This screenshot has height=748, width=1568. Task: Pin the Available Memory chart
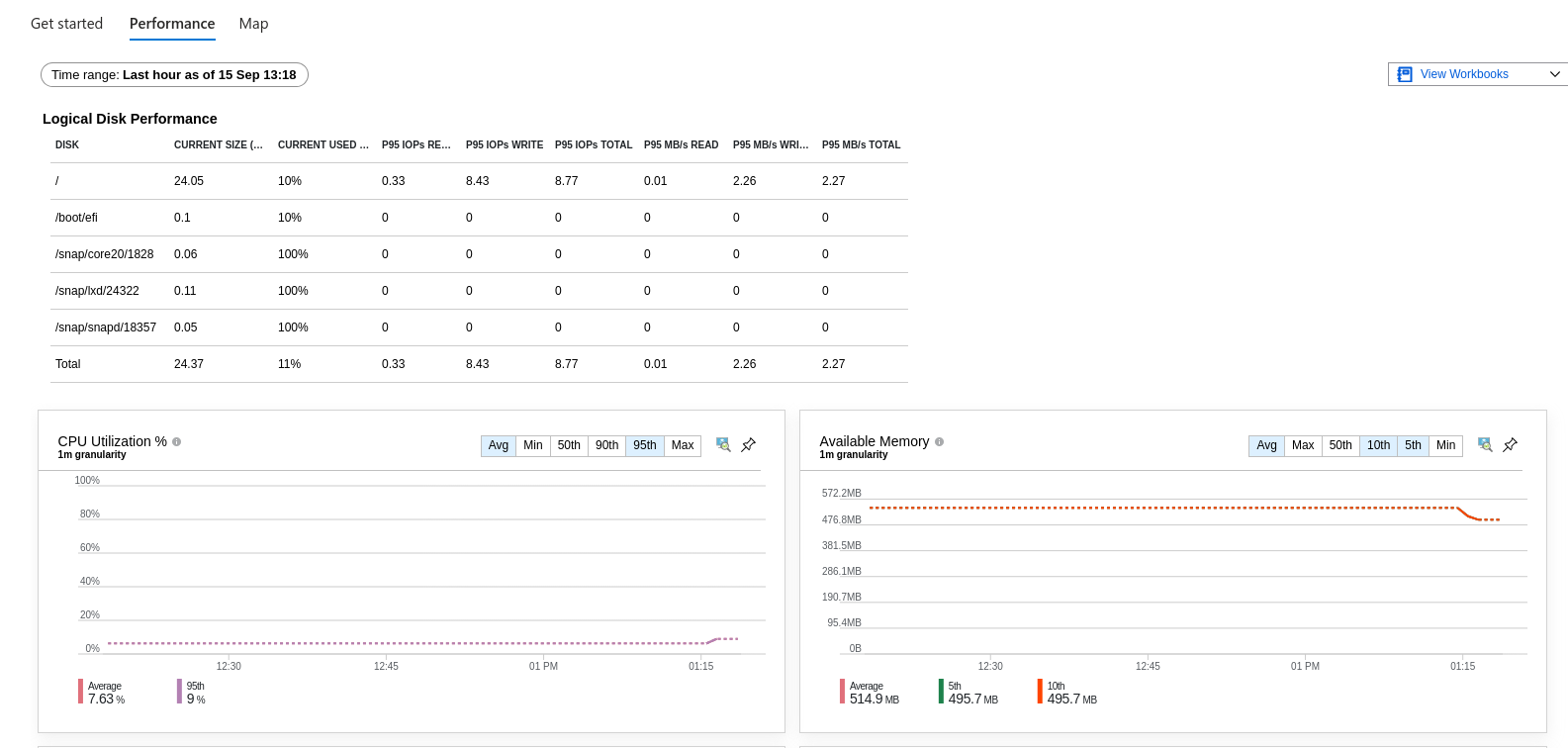tap(1511, 445)
